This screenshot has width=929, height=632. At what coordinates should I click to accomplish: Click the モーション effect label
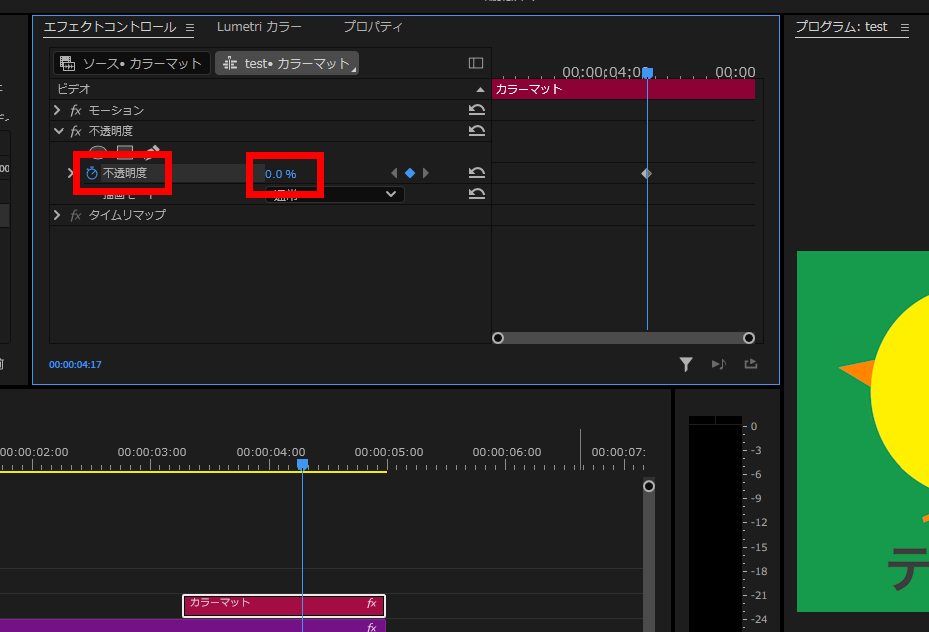(116, 110)
